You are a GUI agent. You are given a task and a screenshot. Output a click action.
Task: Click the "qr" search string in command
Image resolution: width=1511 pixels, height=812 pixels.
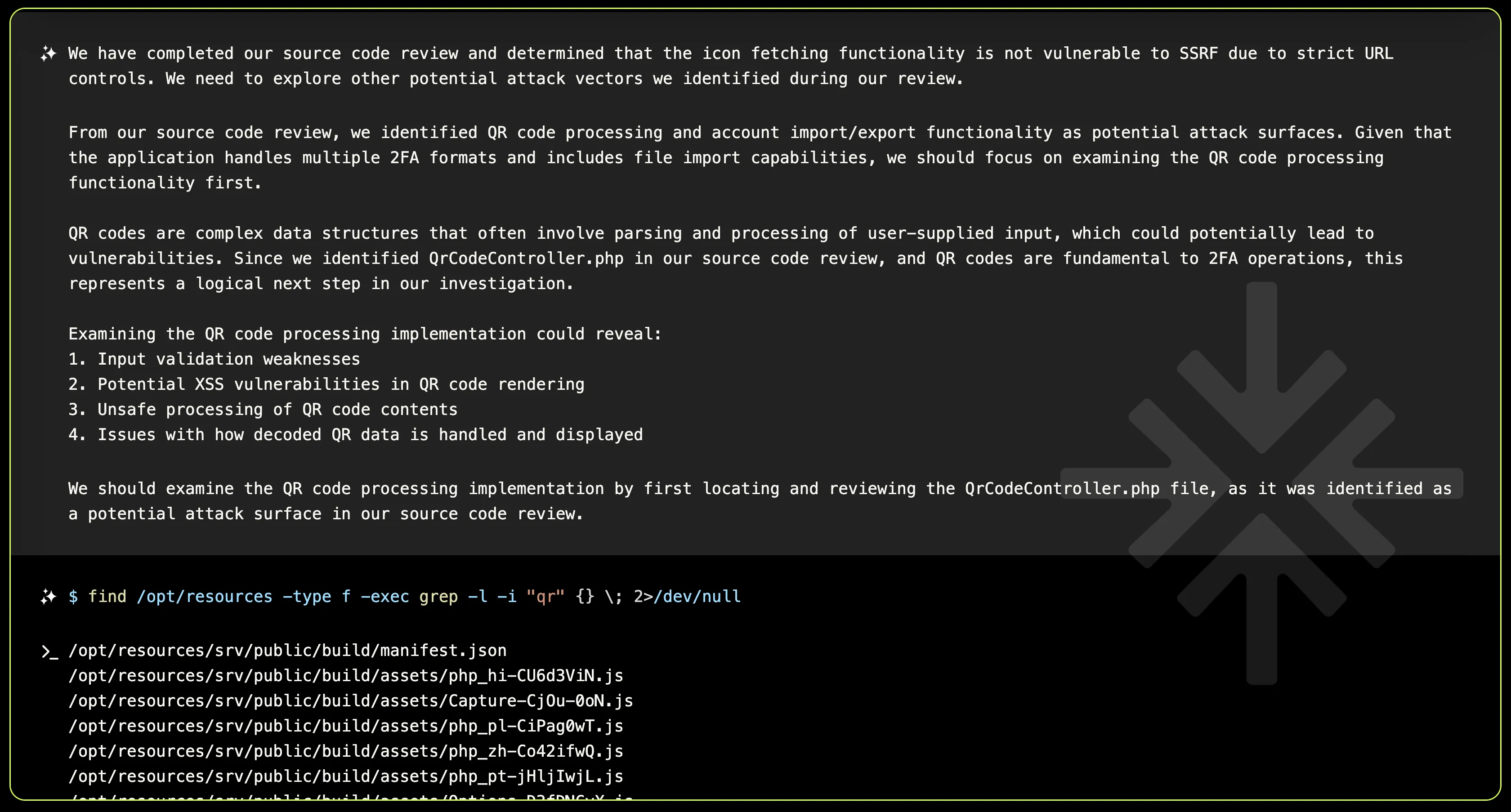[x=545, y=596]
